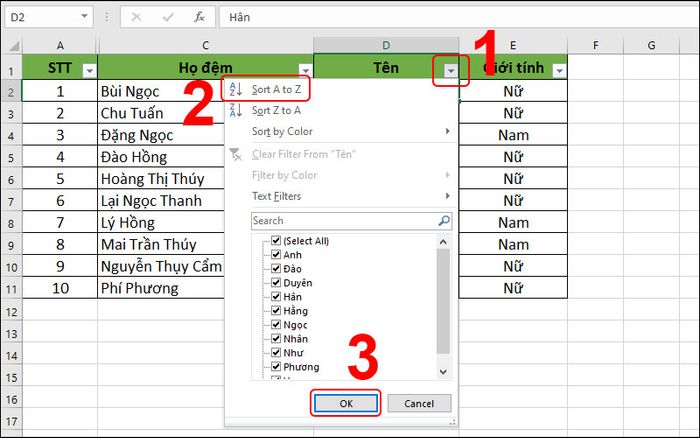Uncheck the Đào checkbox
Screen dimensions: 700x438
pyautogui.click(x=276, y=269)
